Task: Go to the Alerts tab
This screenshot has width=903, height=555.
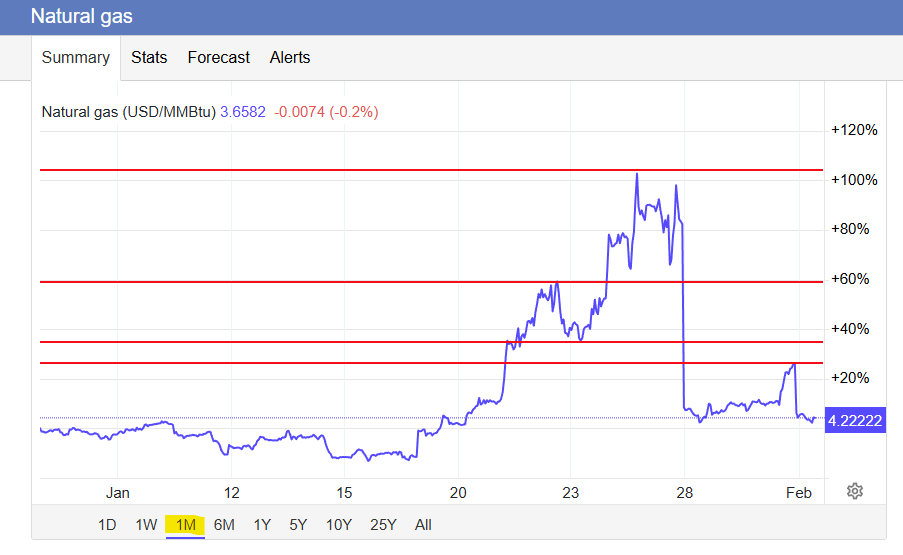Action: [290, 58]
